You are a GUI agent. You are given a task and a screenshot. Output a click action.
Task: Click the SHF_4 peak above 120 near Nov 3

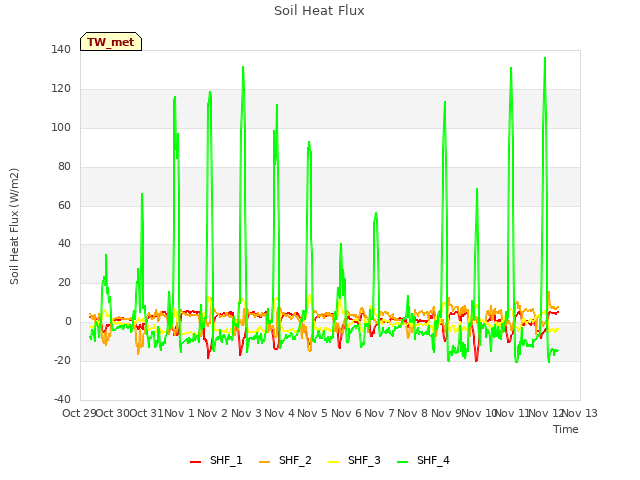(243, 67)
